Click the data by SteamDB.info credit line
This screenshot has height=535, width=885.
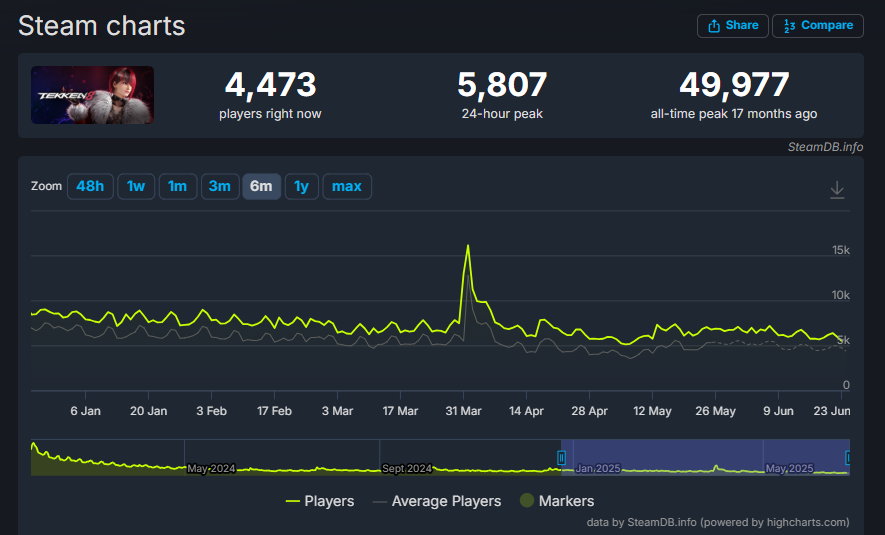(718, 523)
